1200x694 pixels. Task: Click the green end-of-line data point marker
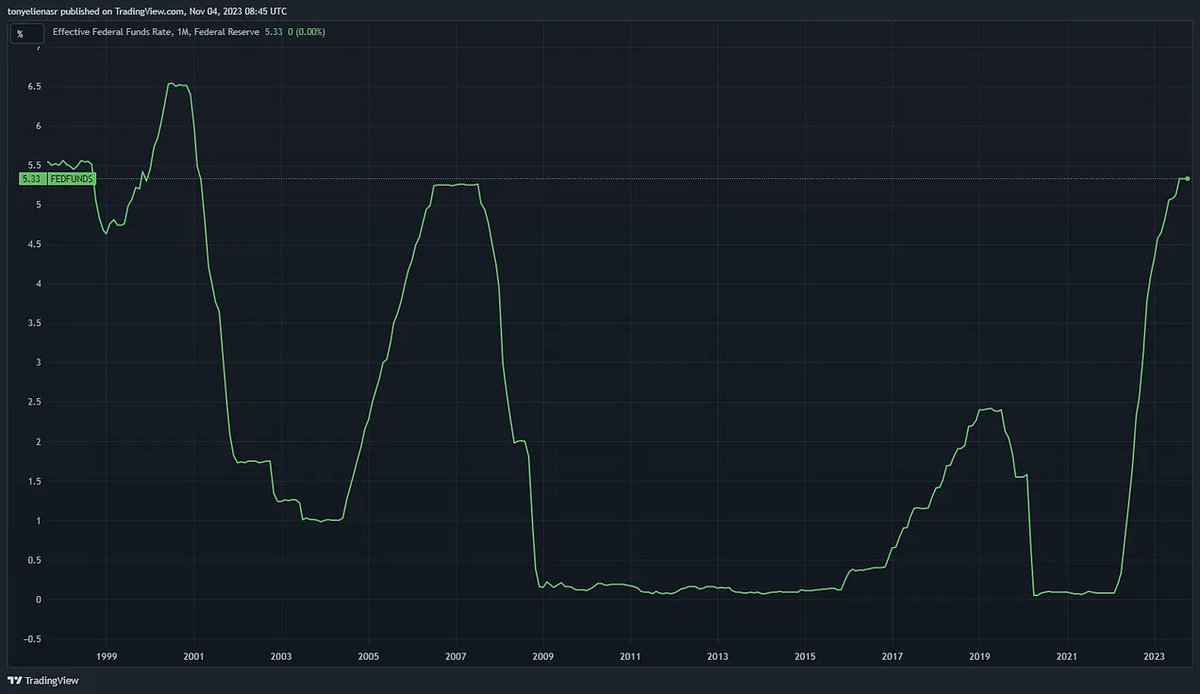[1187, 178]
